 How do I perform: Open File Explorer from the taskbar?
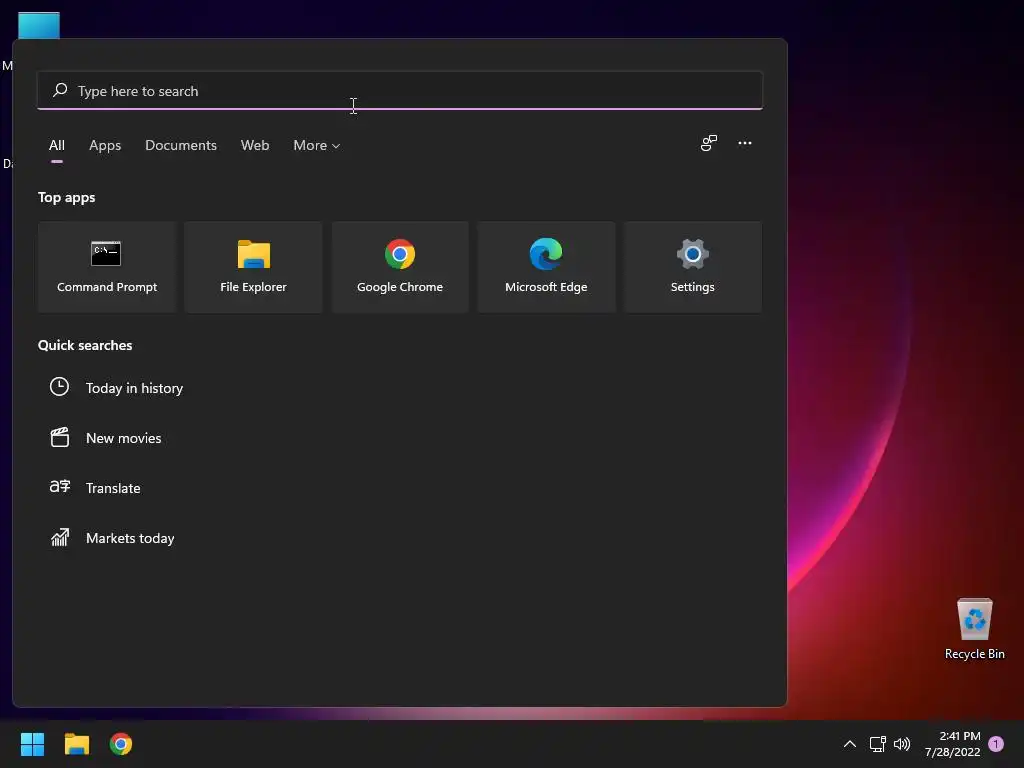(x=76, y=744)
